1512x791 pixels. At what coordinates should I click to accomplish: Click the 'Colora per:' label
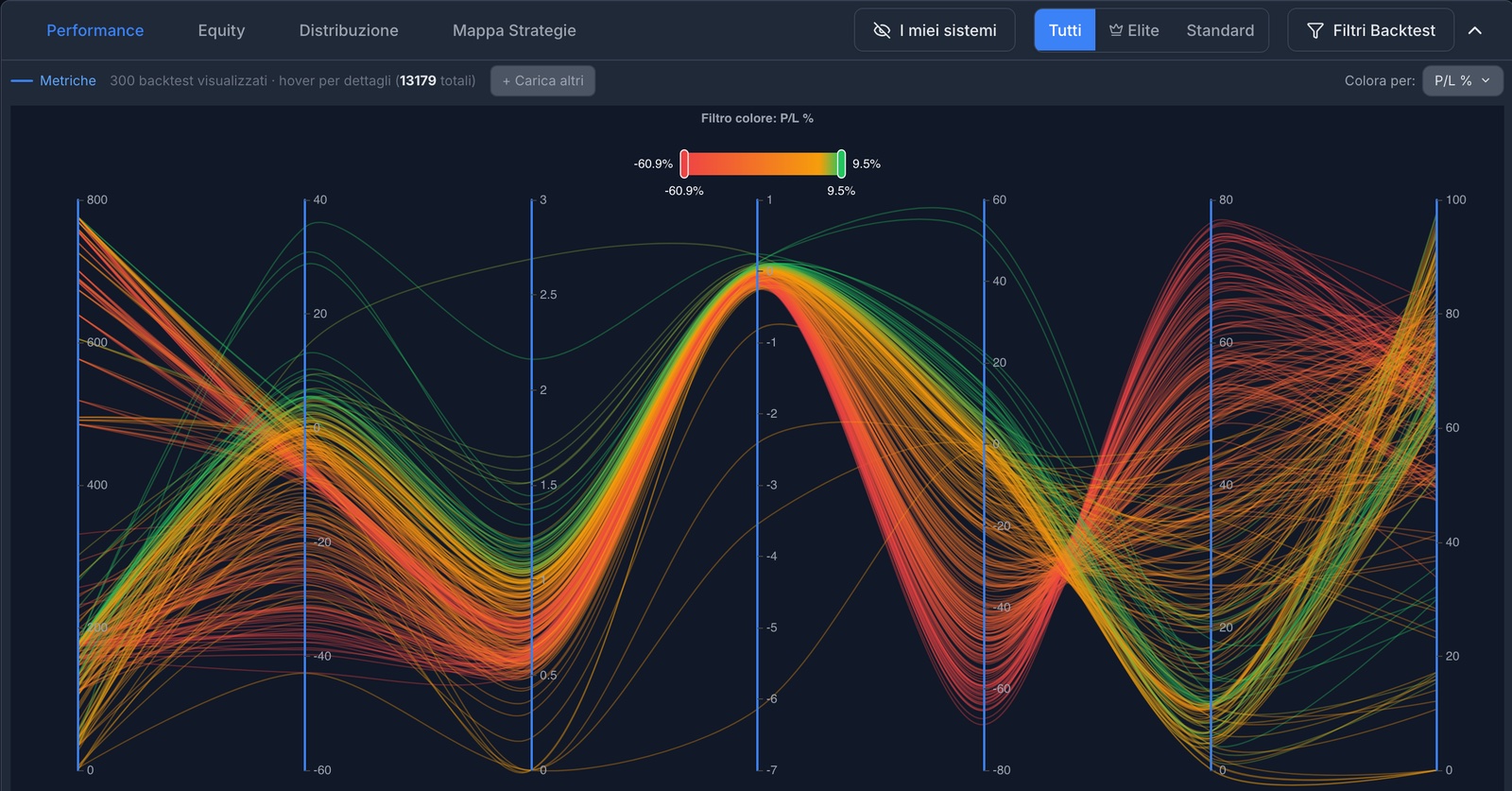(1380, 80)
